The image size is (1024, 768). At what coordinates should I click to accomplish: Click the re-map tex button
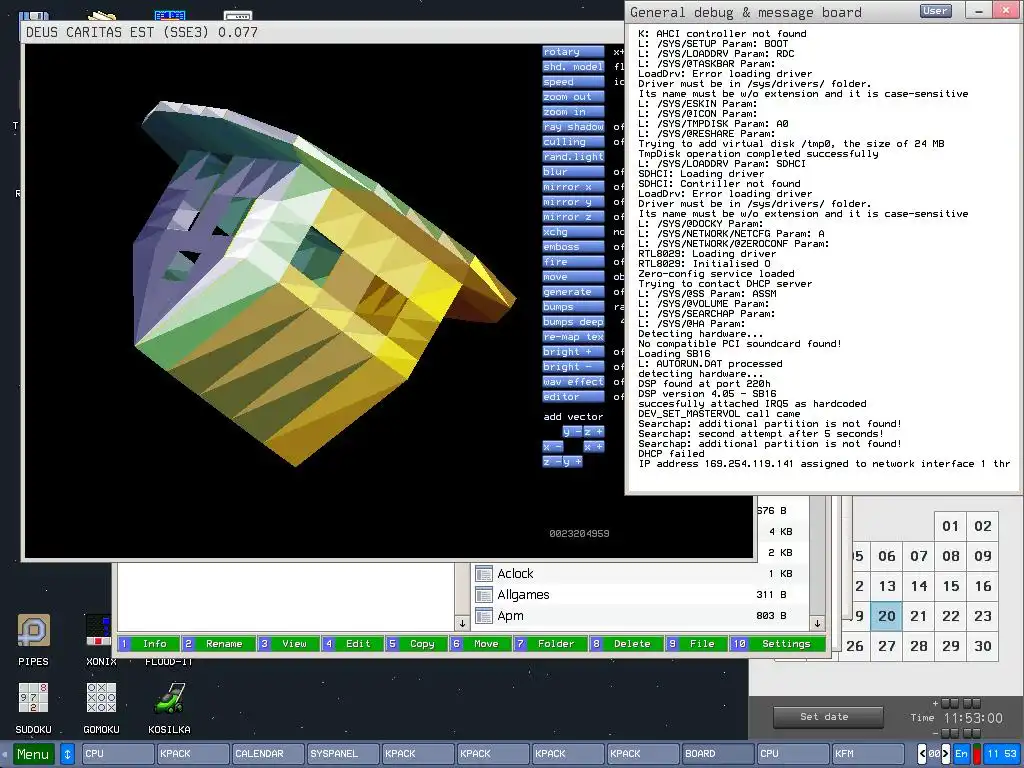coord(573,337)
